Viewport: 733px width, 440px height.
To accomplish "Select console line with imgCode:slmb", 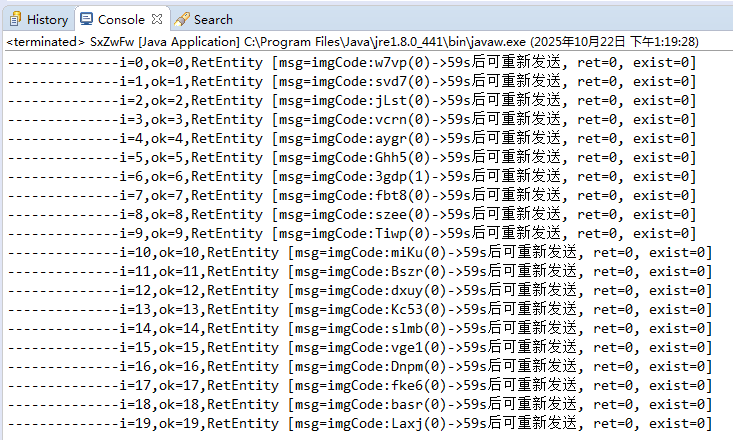I will [x=360, y=329].
